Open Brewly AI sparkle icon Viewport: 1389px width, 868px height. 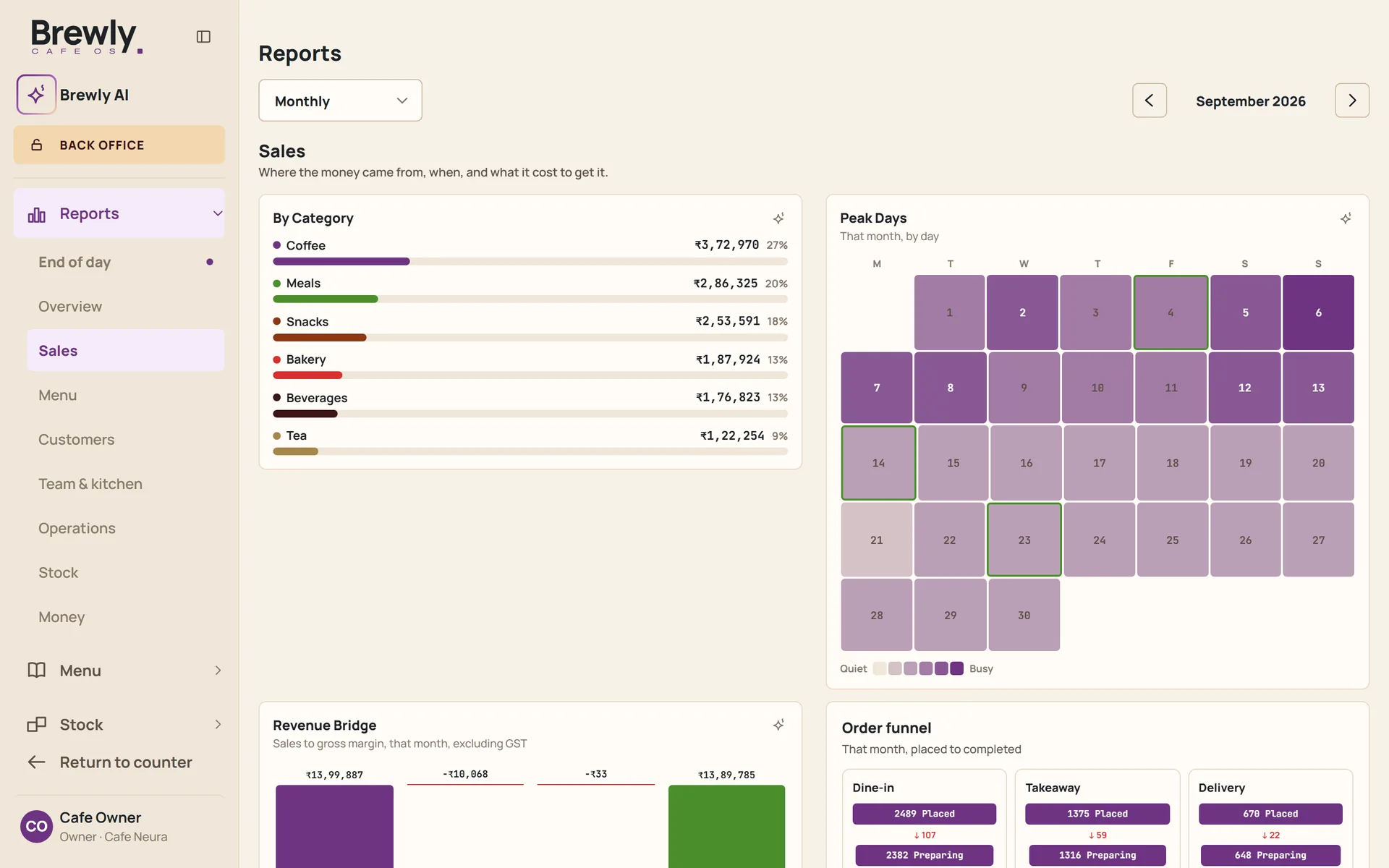(36, 95)
